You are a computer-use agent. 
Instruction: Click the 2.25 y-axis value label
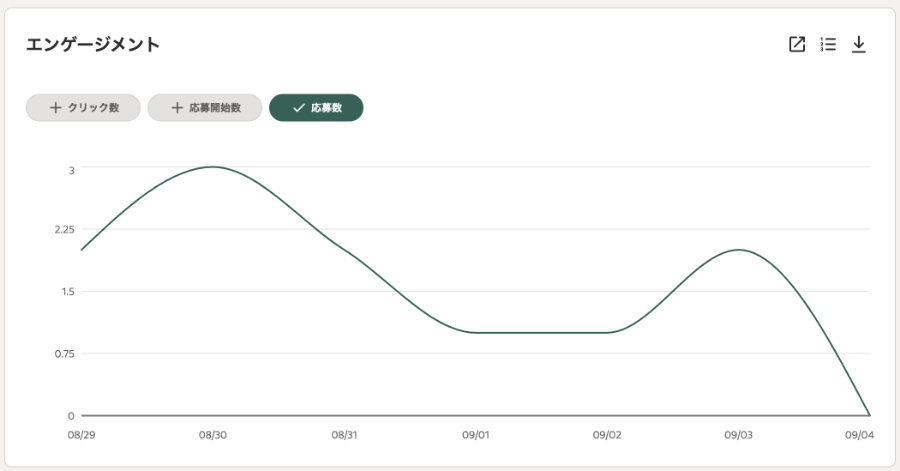tap(64, 230)
